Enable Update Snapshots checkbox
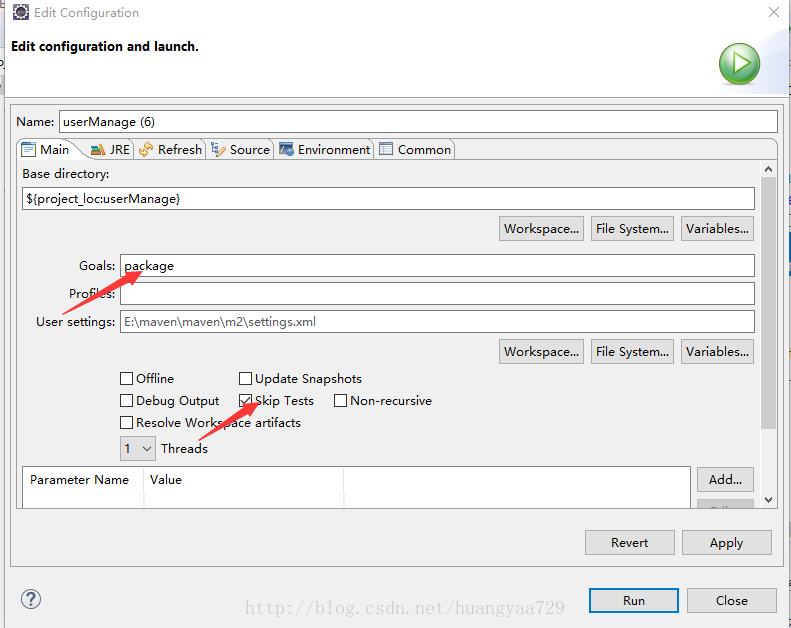The height and width of the screenshot is (628, 791). pyautogui.click(x=245, y=378)
